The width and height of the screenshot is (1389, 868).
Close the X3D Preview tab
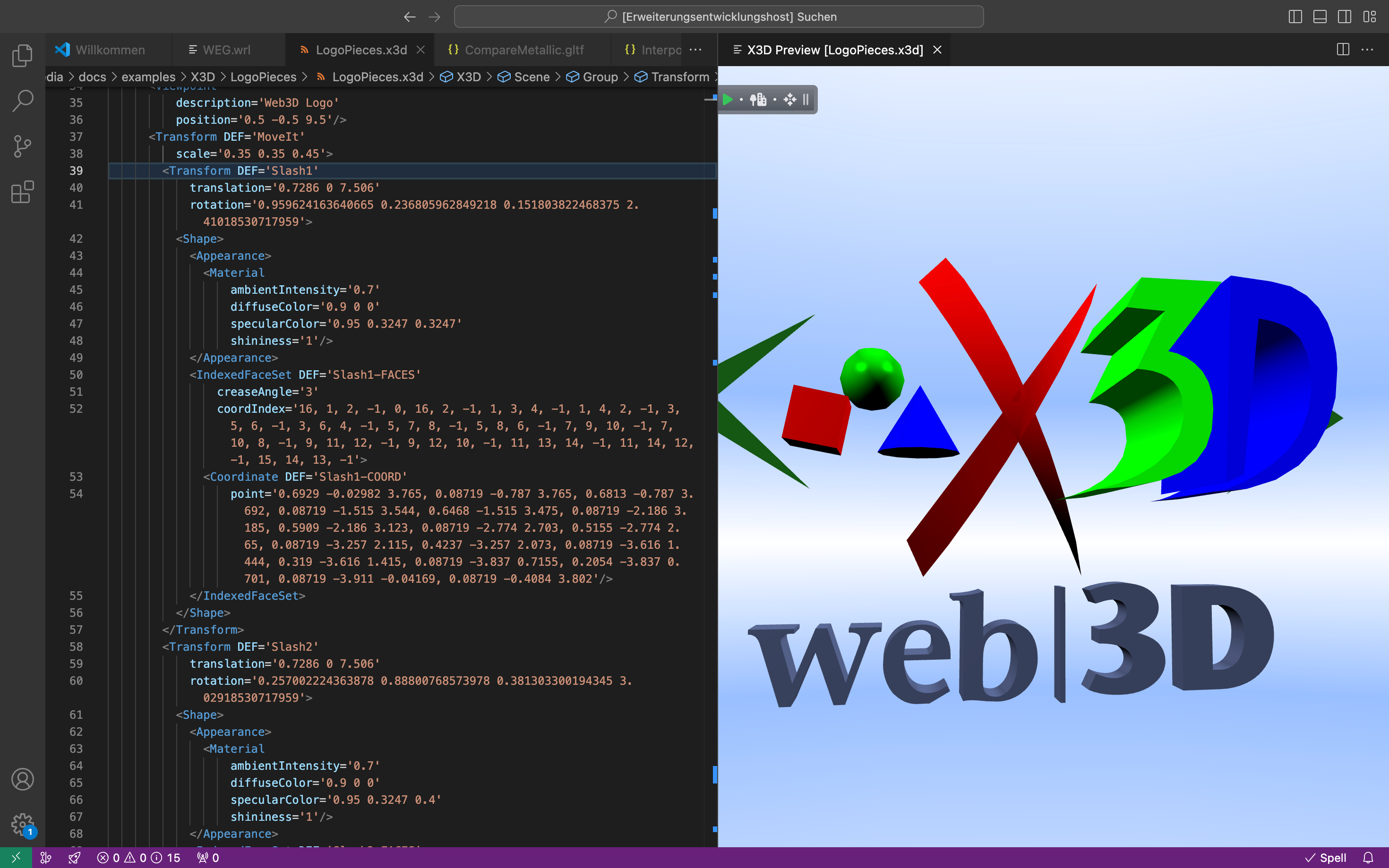coord(937,50)
